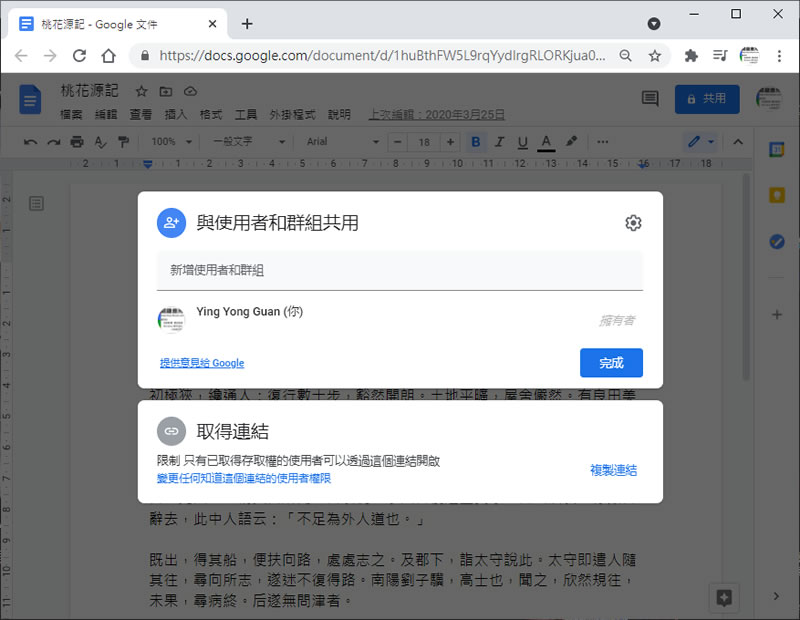Open the text color A swatch
Image resolution: width=800 pixels, height=620 pixels.
pyautogui.click(x=546, y=142)
